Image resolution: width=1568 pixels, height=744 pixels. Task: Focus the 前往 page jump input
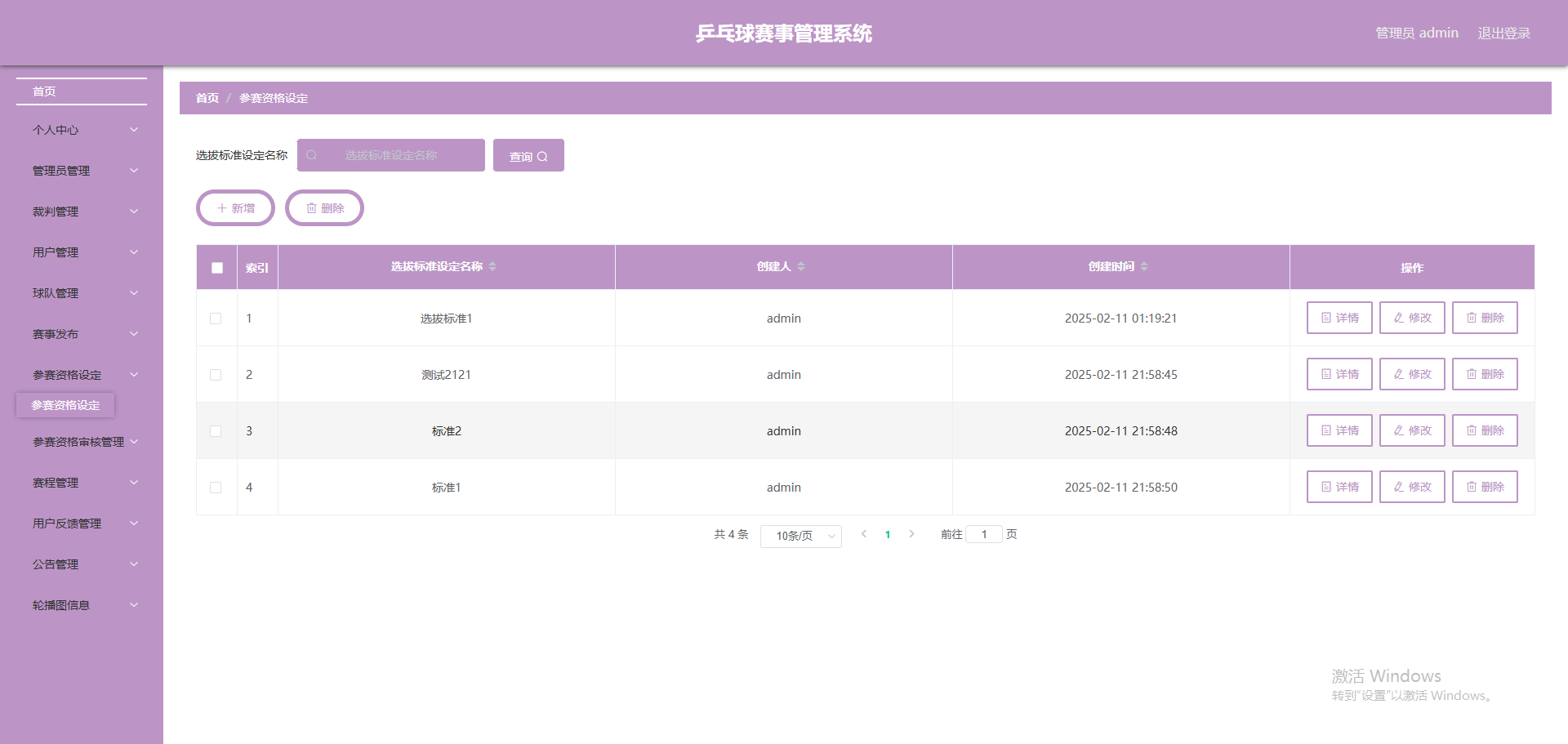(x=984, y=534)
